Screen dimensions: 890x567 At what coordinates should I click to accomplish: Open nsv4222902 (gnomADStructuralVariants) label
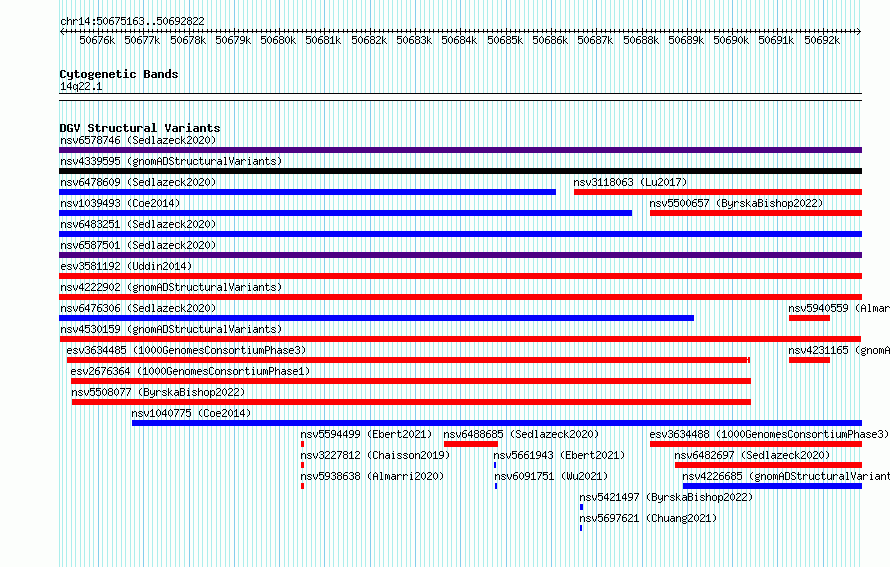coord(171,287)
